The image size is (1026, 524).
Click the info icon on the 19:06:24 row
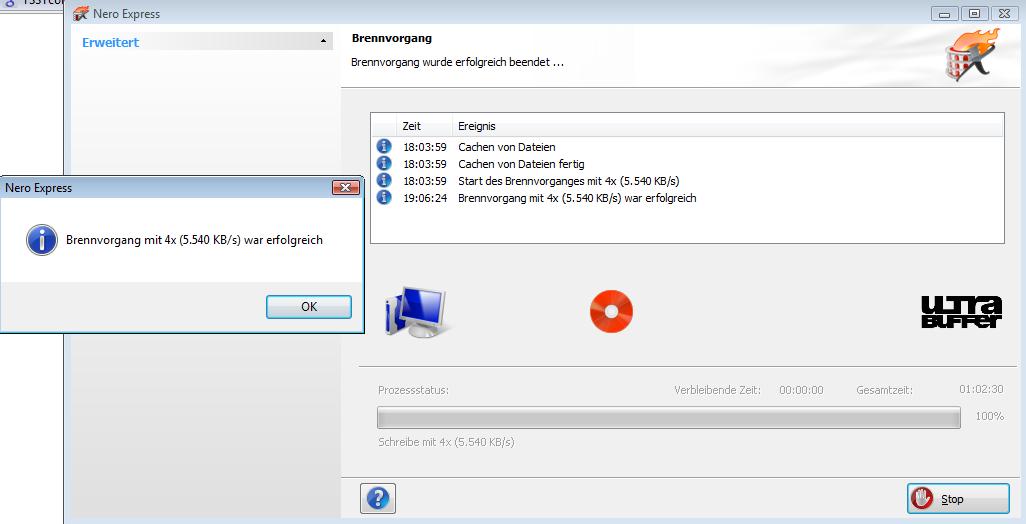click(384, 198)
